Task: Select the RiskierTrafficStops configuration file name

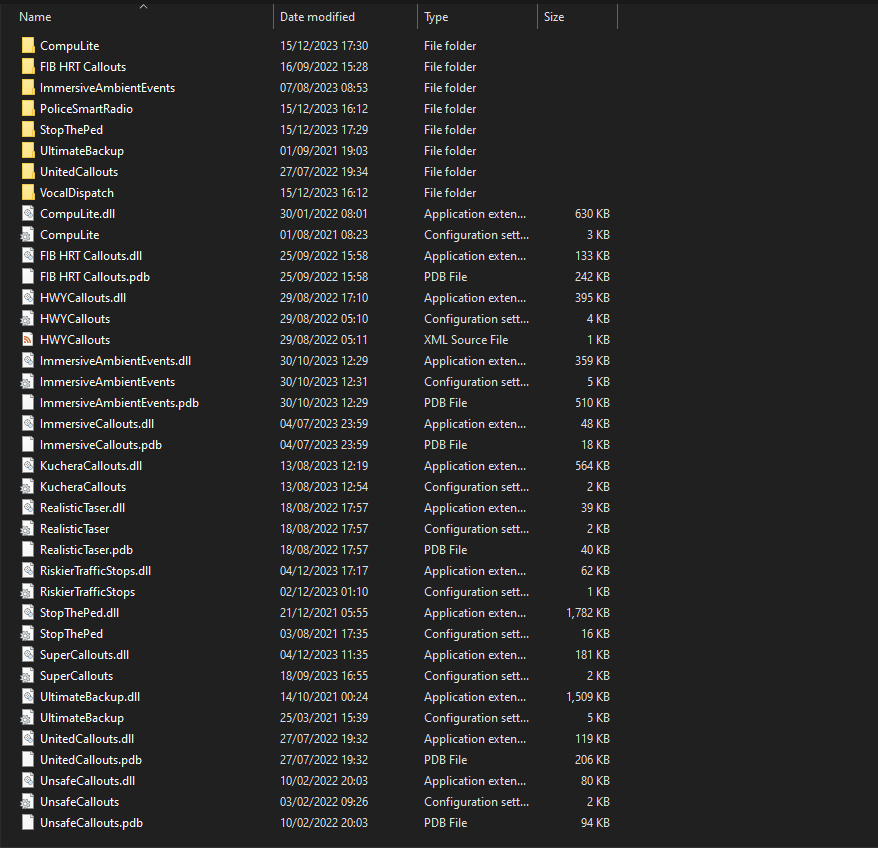Action: [x=87, y=591]
